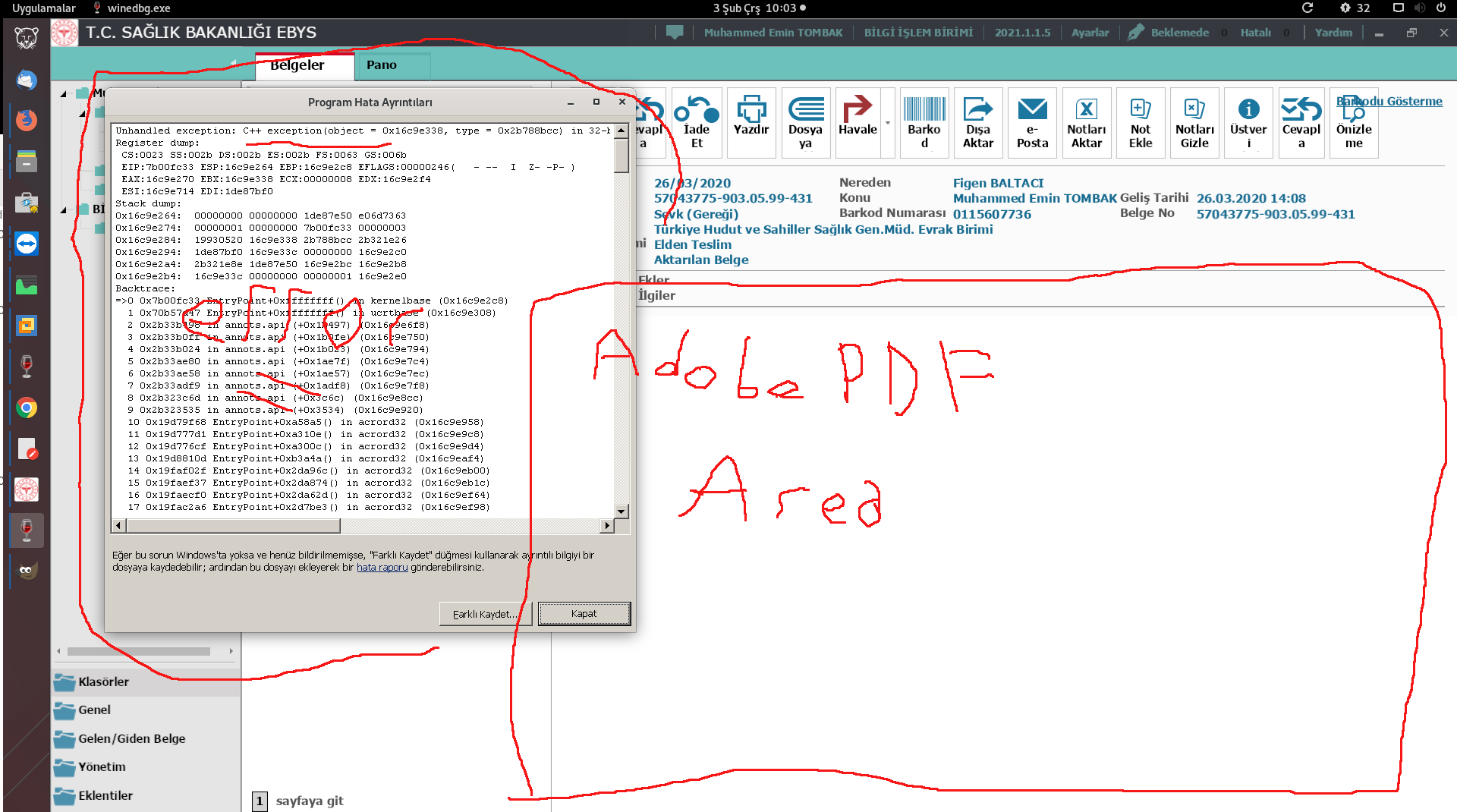Viewport: 1457px width, 812px height.
Task: Open the hata raporu link
Action: [382, 568]
